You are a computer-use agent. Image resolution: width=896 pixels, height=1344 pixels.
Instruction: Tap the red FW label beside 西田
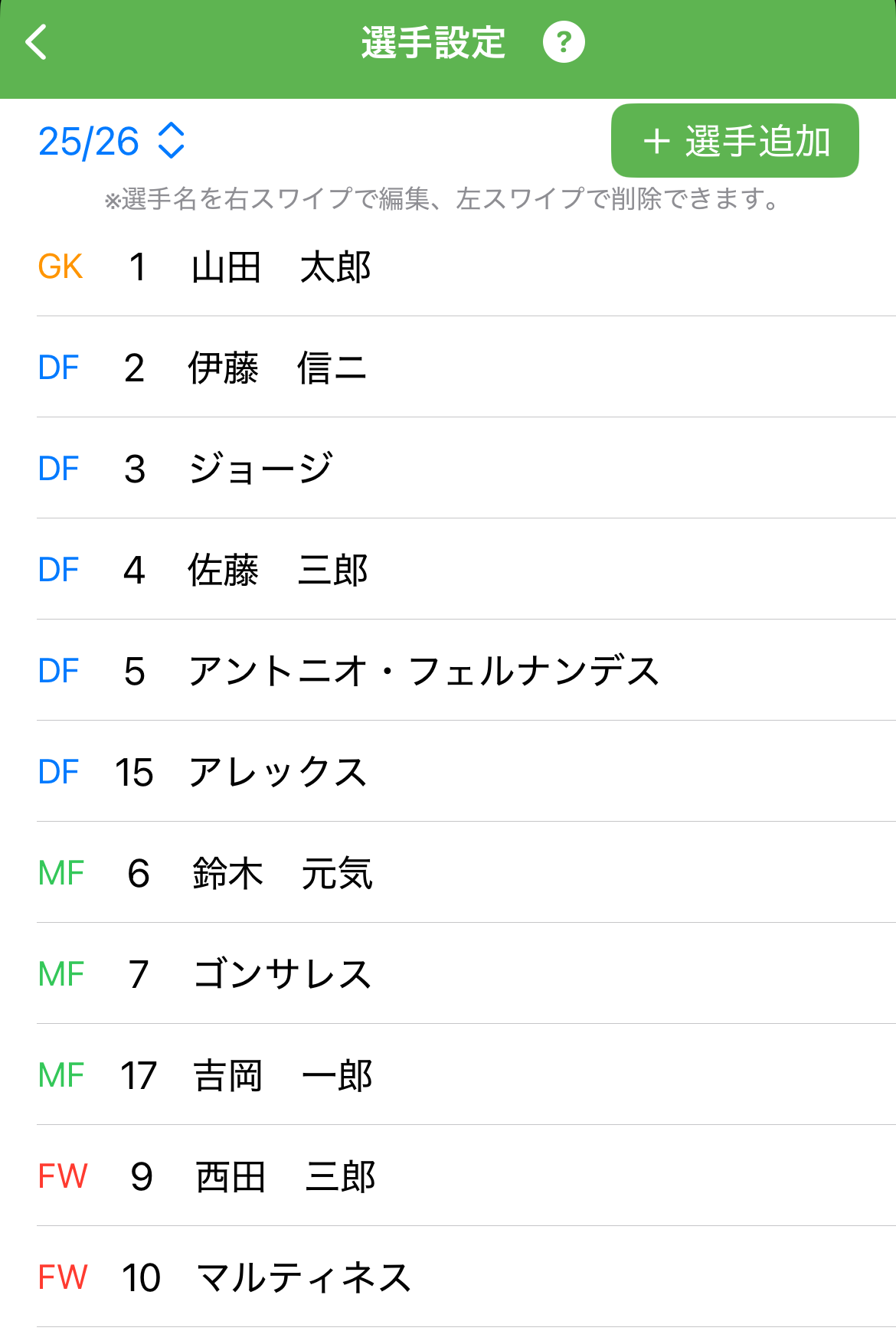tap(63, 1177)
